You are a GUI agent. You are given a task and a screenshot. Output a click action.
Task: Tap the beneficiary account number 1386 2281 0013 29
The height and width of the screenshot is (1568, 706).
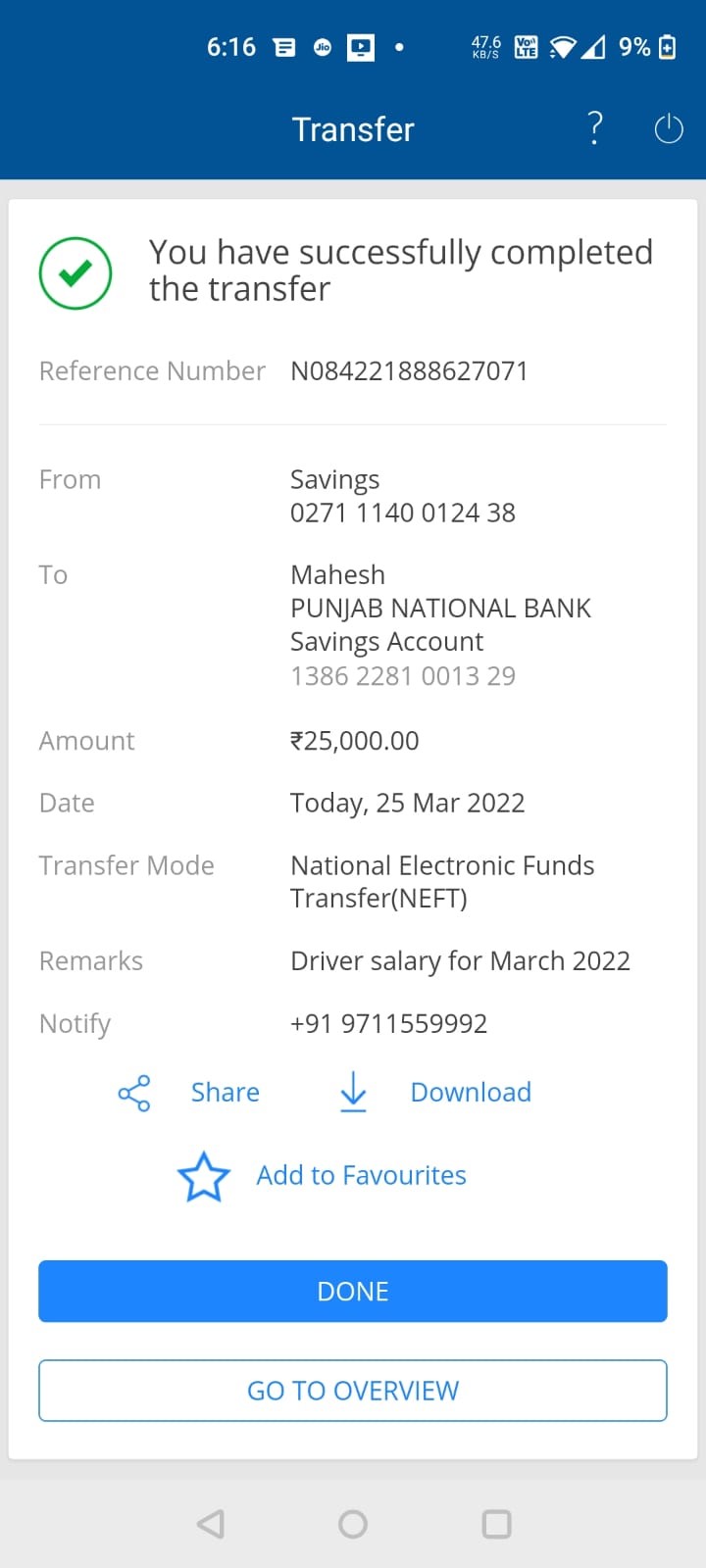pos(402,676)
